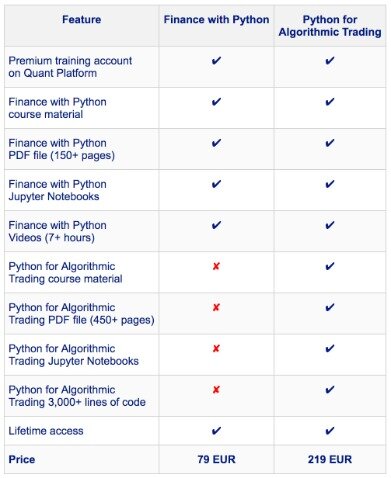Click Premium training account on Quant Platform text
Viewport: 391px width, 478px height.
click(70, 67)
